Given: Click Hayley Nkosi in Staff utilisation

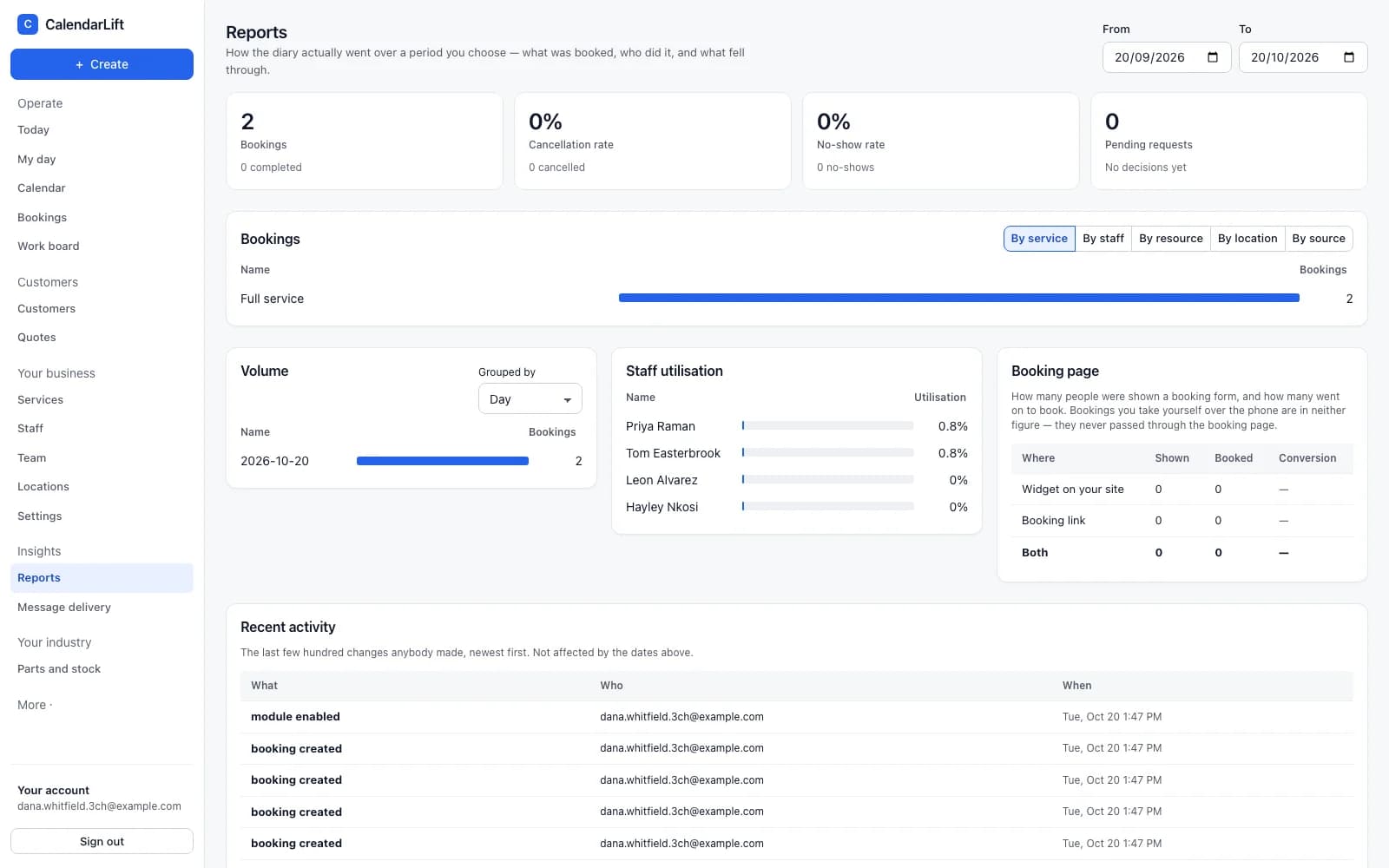Looking at the screenshot, I should click(662, 507).
